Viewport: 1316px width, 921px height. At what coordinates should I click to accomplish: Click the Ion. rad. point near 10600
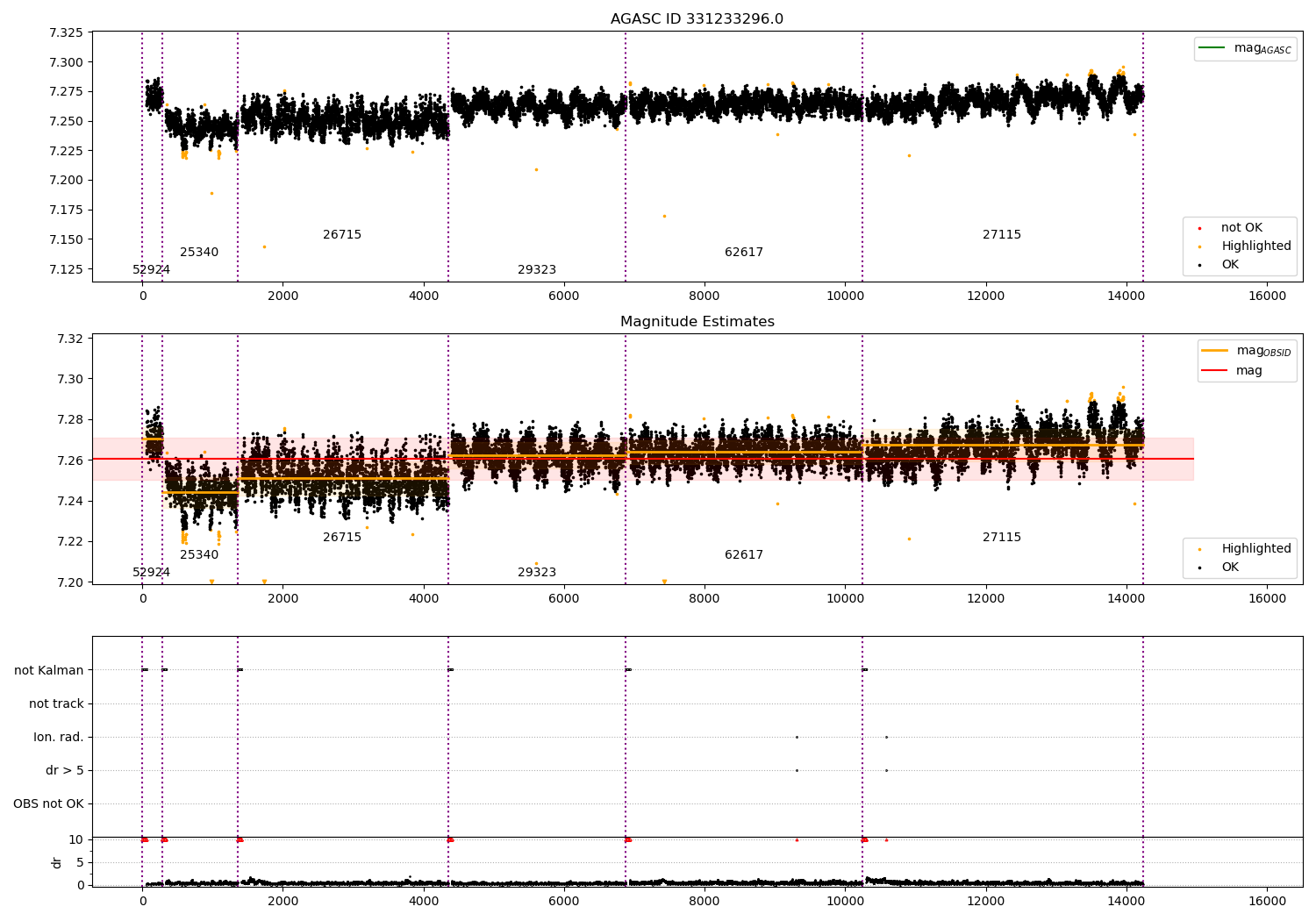pyautogui.click(x=886, y=738)
